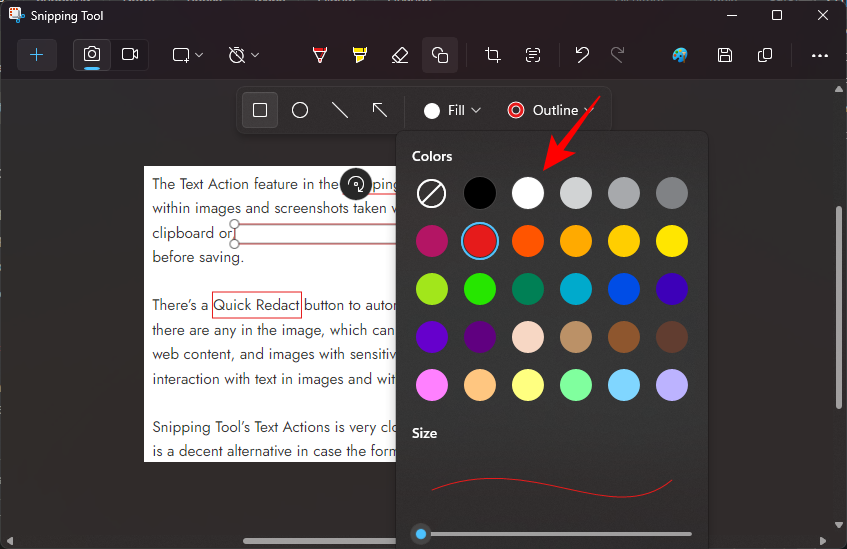
Task: Pick the medium brown swatch
Action: point(624,337)
